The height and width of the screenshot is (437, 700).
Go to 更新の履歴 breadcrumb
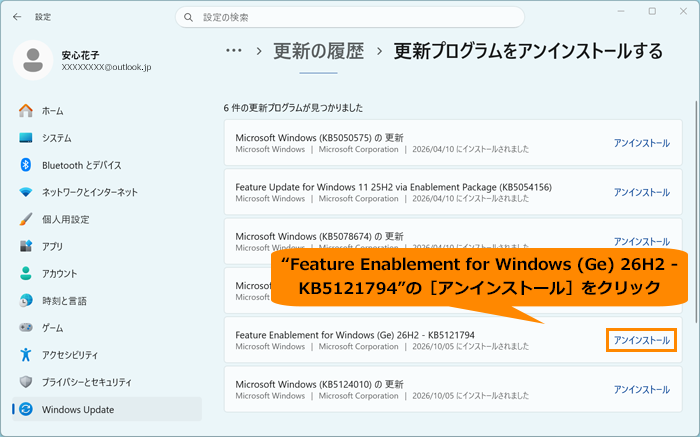319,51
